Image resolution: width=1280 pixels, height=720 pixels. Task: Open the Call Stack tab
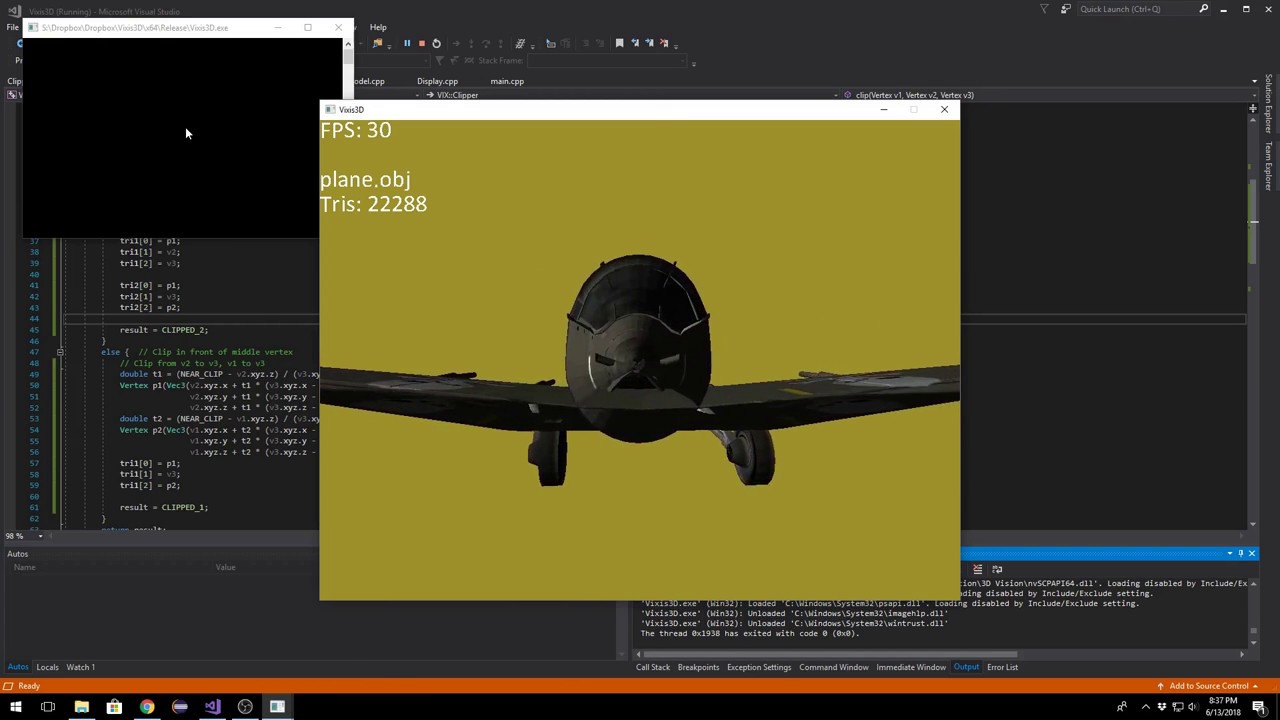653,667
